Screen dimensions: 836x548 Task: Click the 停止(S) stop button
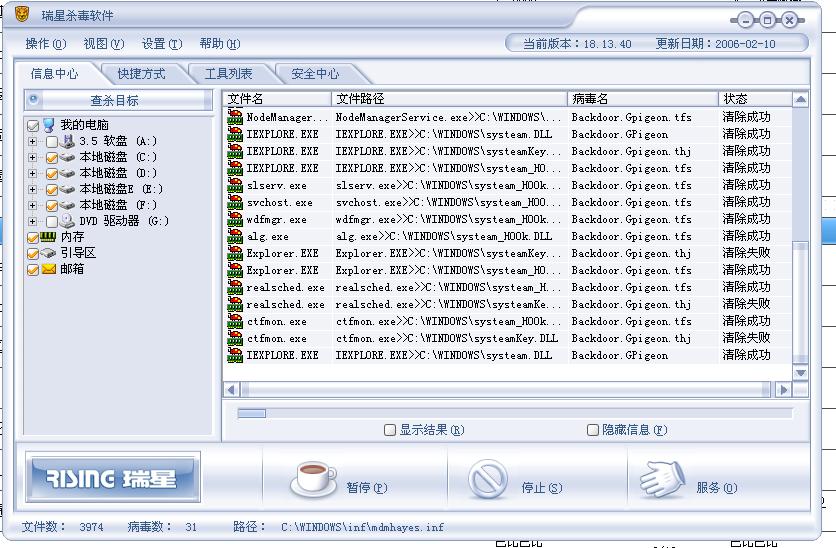click(x=537, y=480)
